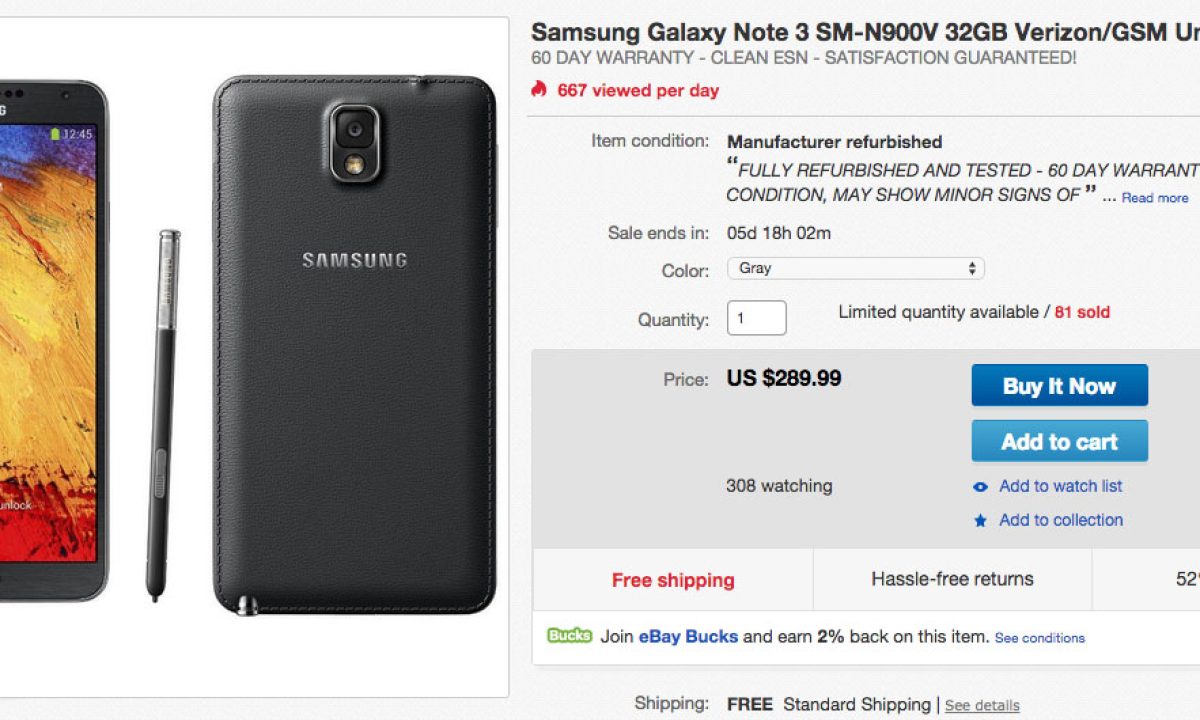Image resolution: width=1200 pixels, height=720 pixels.
Task: Open the eBay Bucks link
Action: pos(688,636)
